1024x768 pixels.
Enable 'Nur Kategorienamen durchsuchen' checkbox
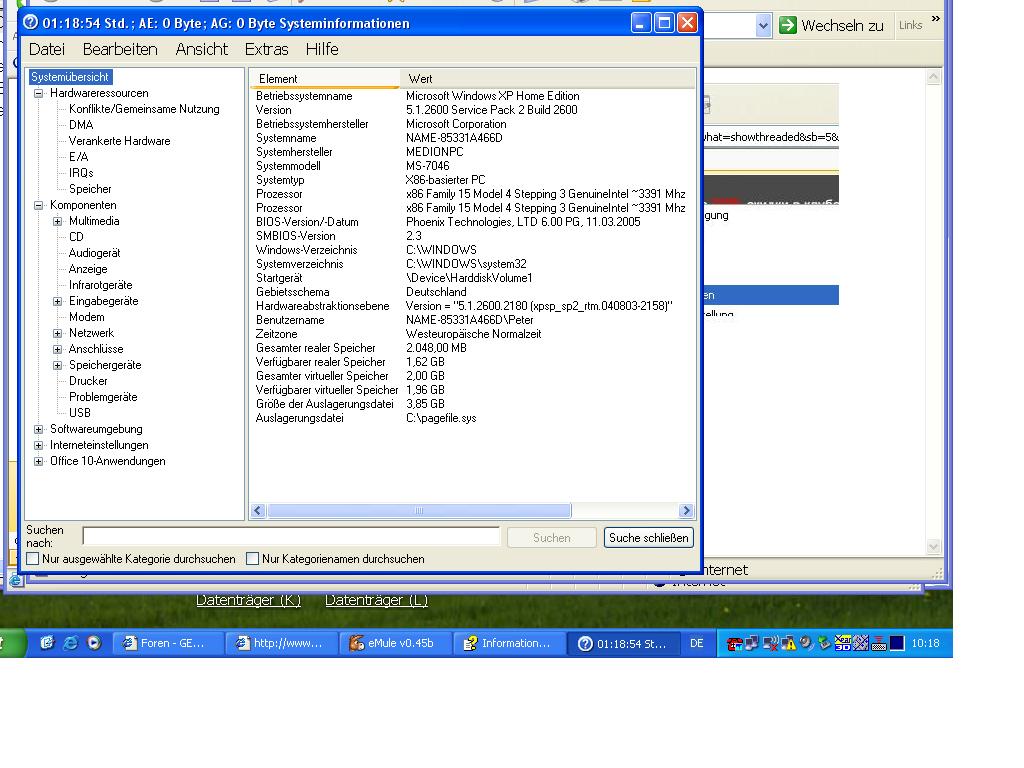pos(252,559)
